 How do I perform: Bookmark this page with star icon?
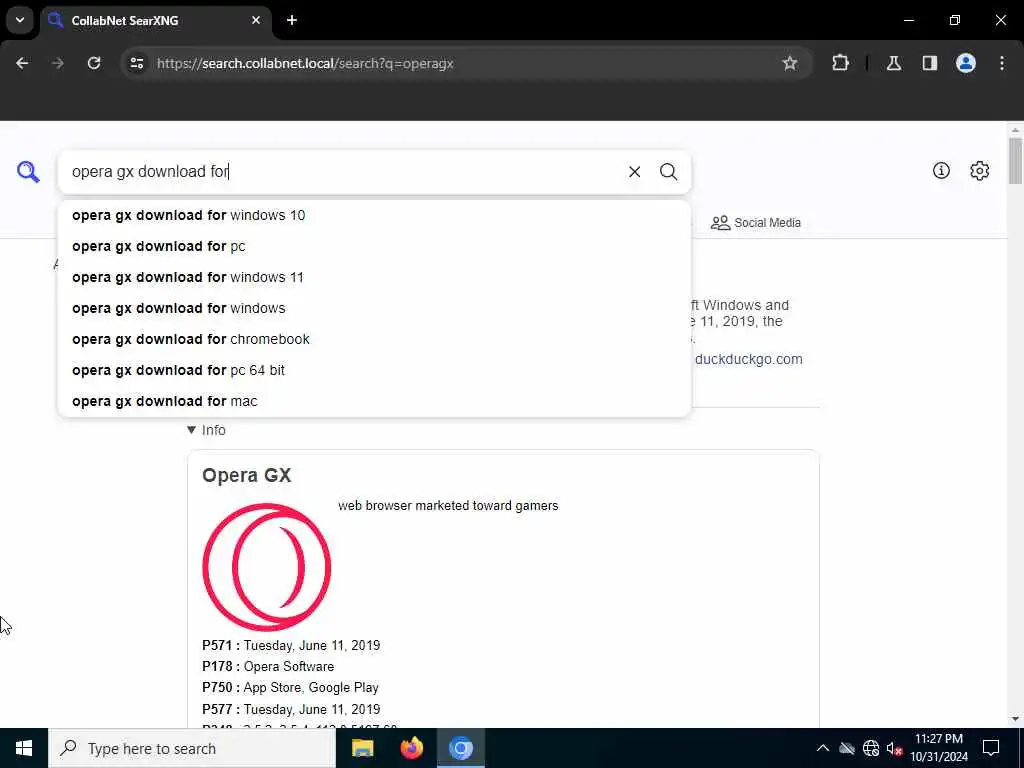point(790,63)
